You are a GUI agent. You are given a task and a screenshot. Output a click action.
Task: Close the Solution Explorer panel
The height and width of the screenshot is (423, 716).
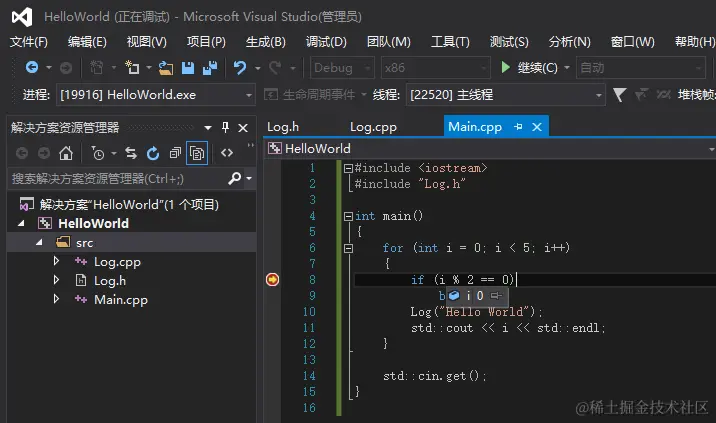(x=243, y=128)
